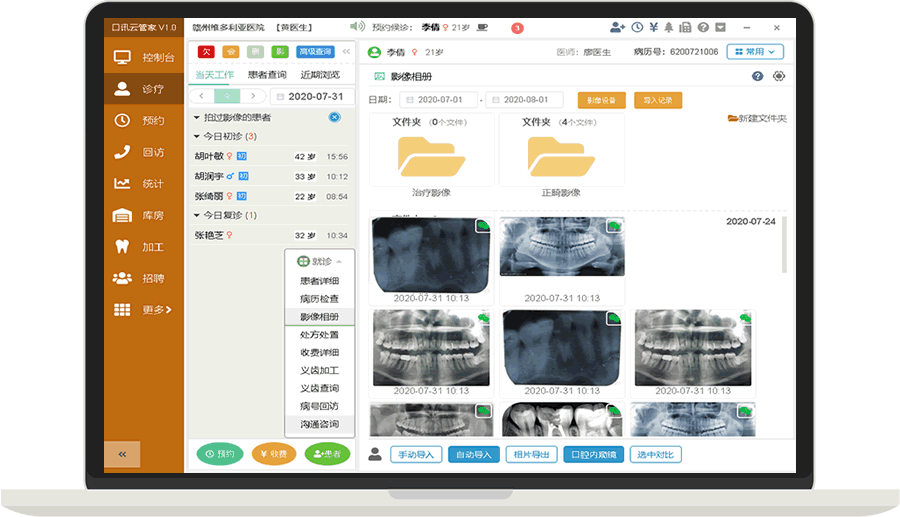Select 处方处置 from the 就诊 menu
900x517 pixels.
319,335
